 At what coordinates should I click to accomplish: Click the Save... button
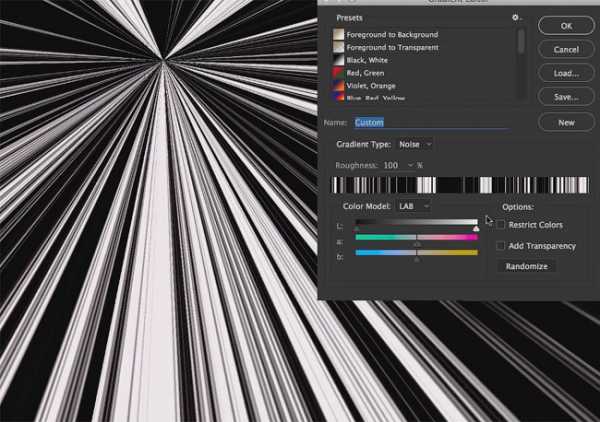566,97
